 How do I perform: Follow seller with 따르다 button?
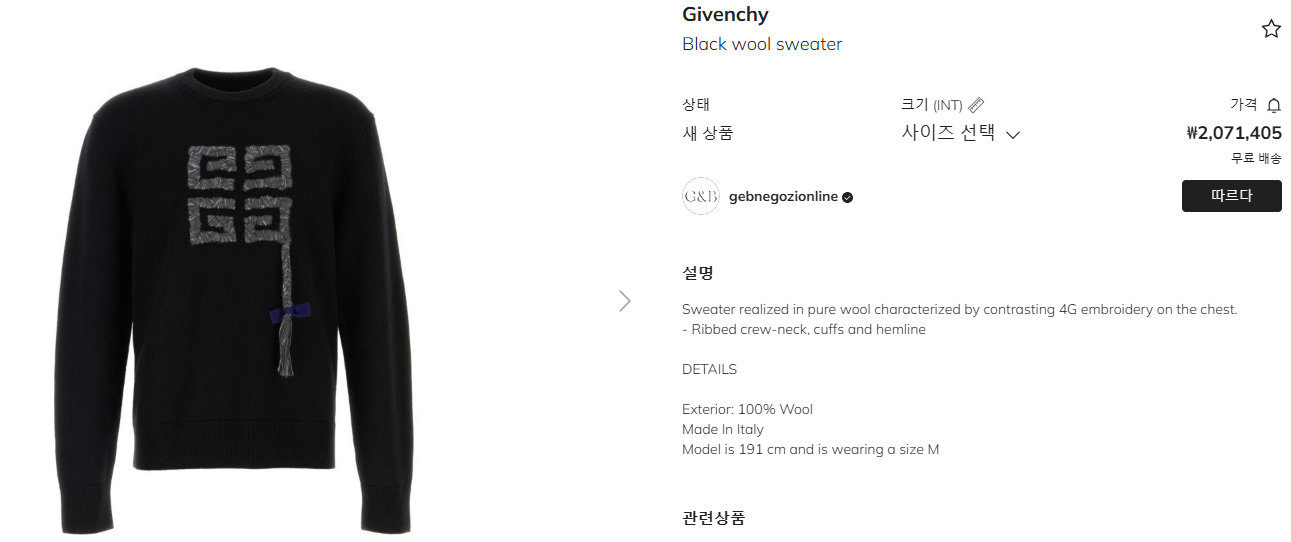(1231, 196)
